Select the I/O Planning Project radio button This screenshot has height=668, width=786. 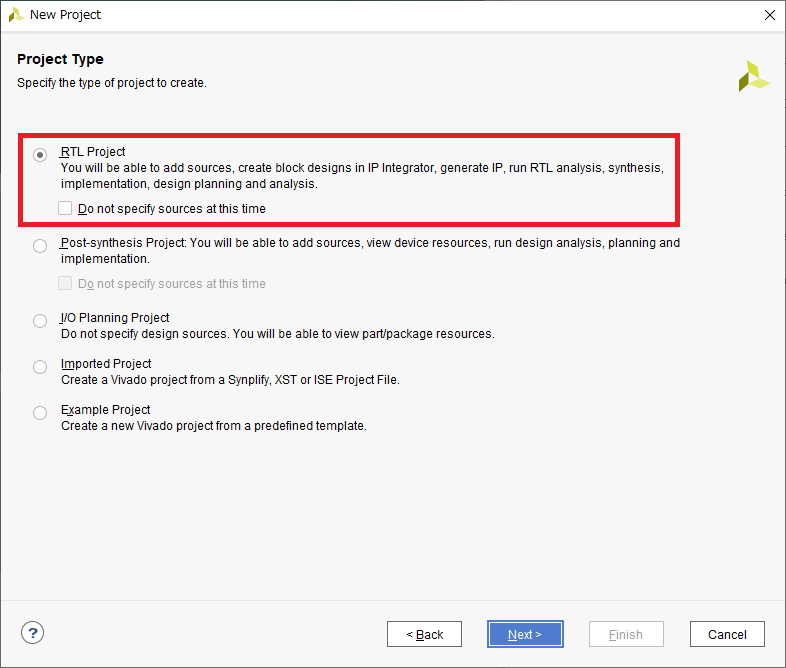pos(40,321)
